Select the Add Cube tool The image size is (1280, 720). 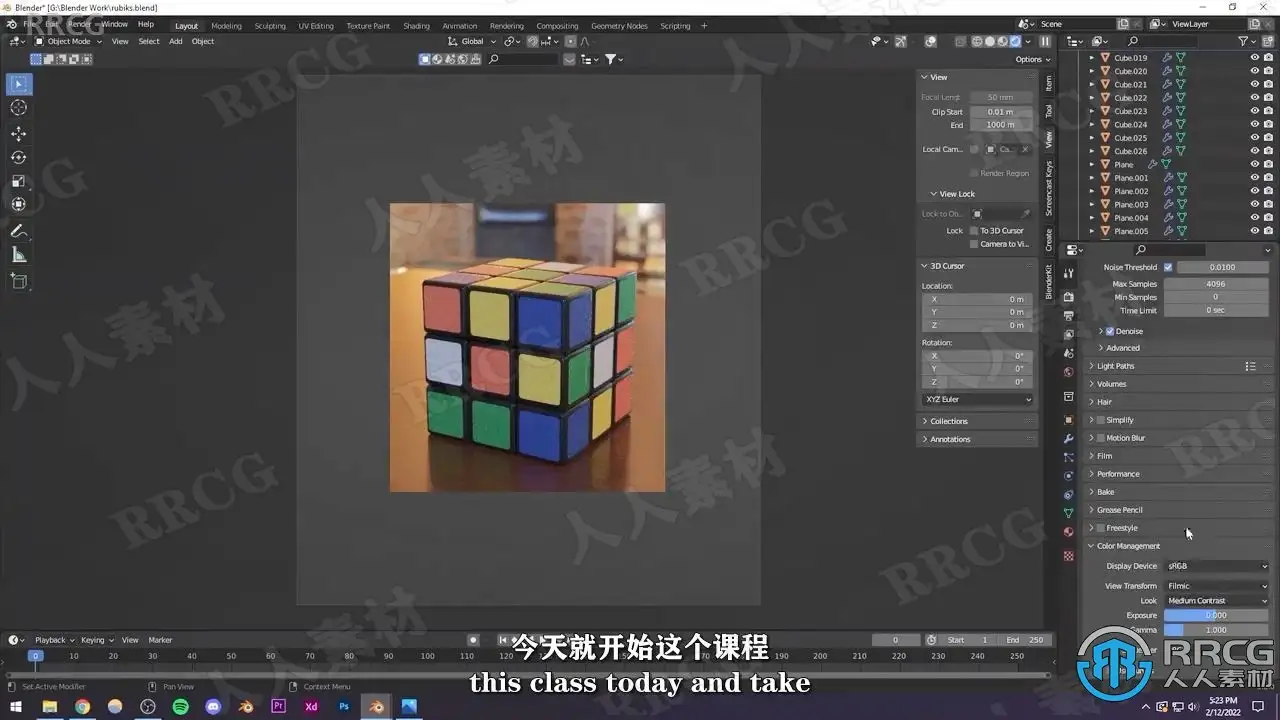click(x=18, y=281)
